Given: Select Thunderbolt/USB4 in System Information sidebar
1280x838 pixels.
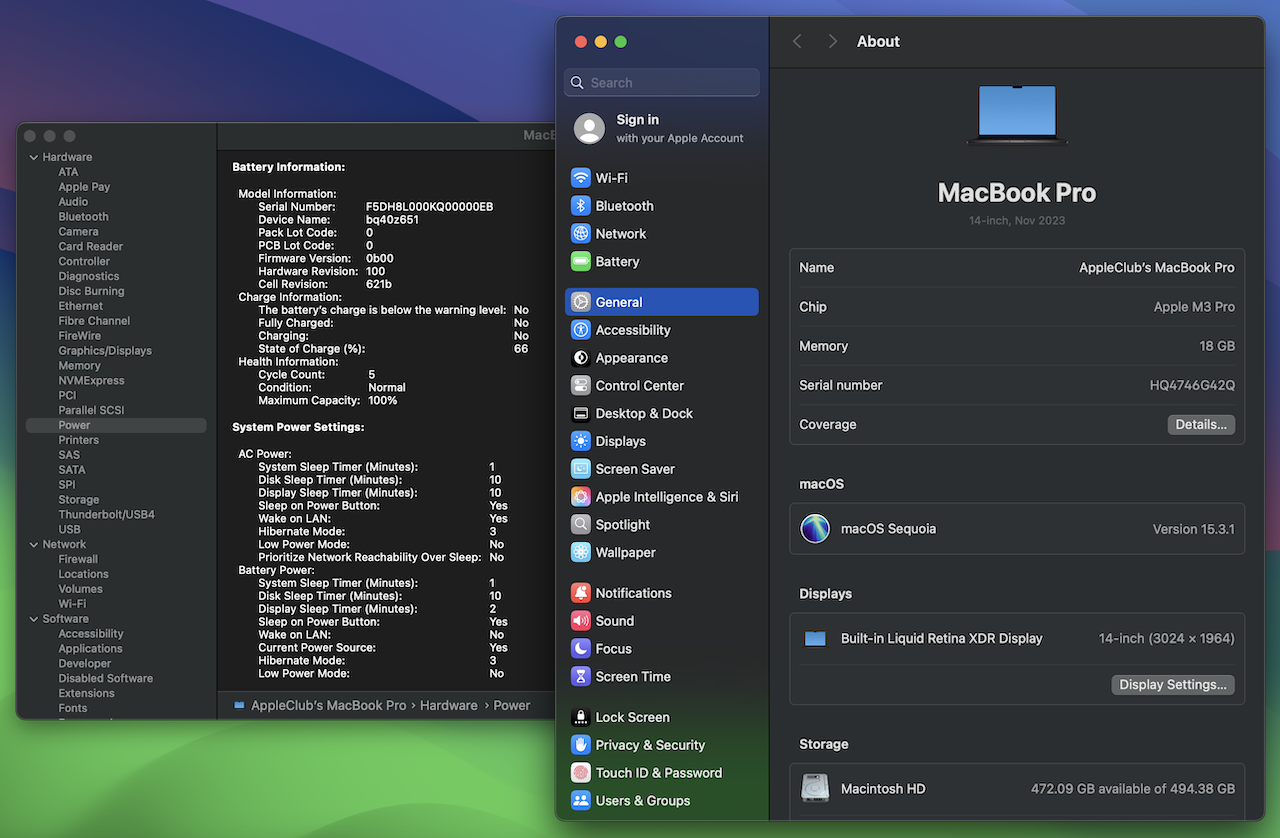Looking at the screenshot, I should (x=106, y=515).
